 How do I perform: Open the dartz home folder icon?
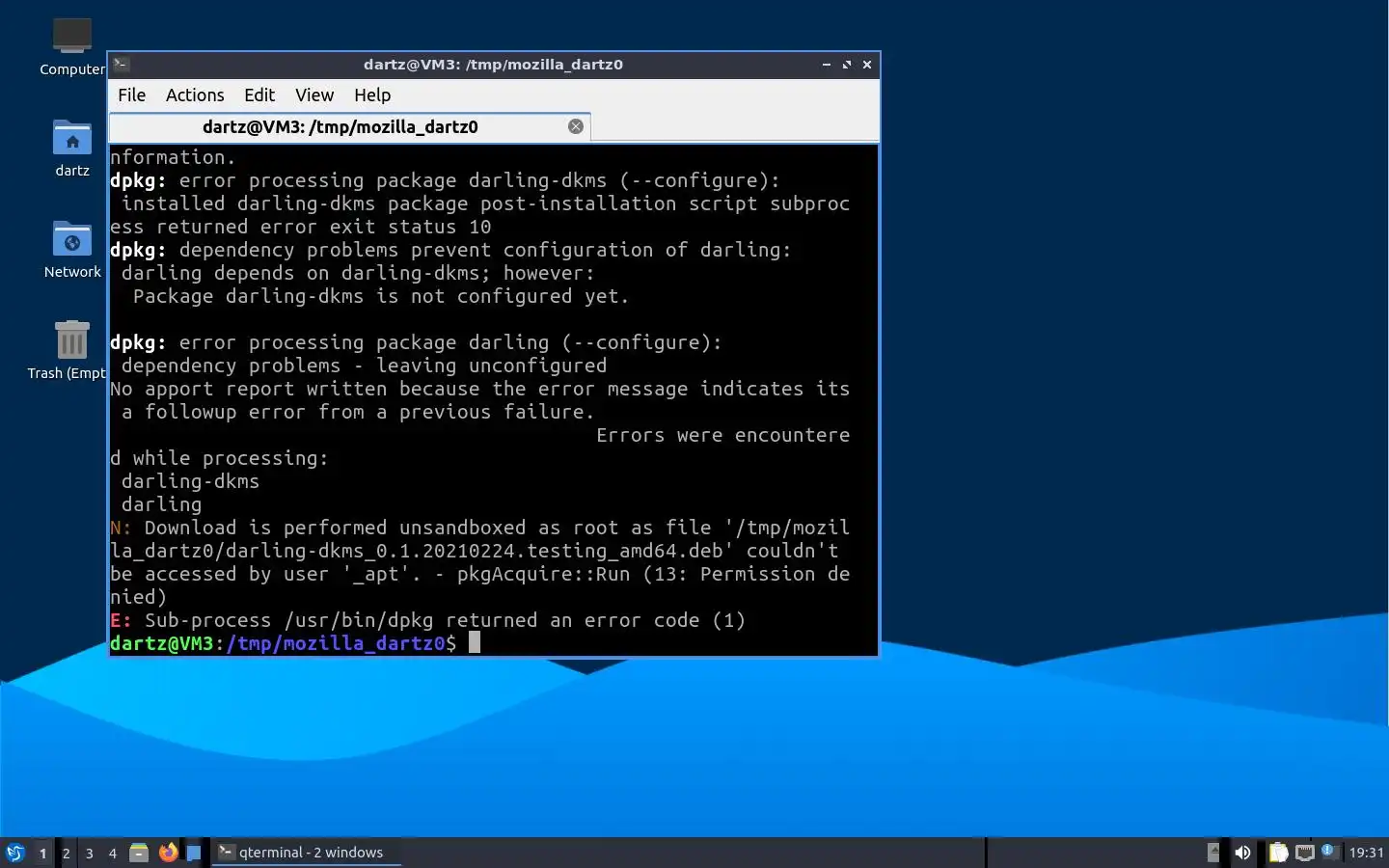click(72, 149)
